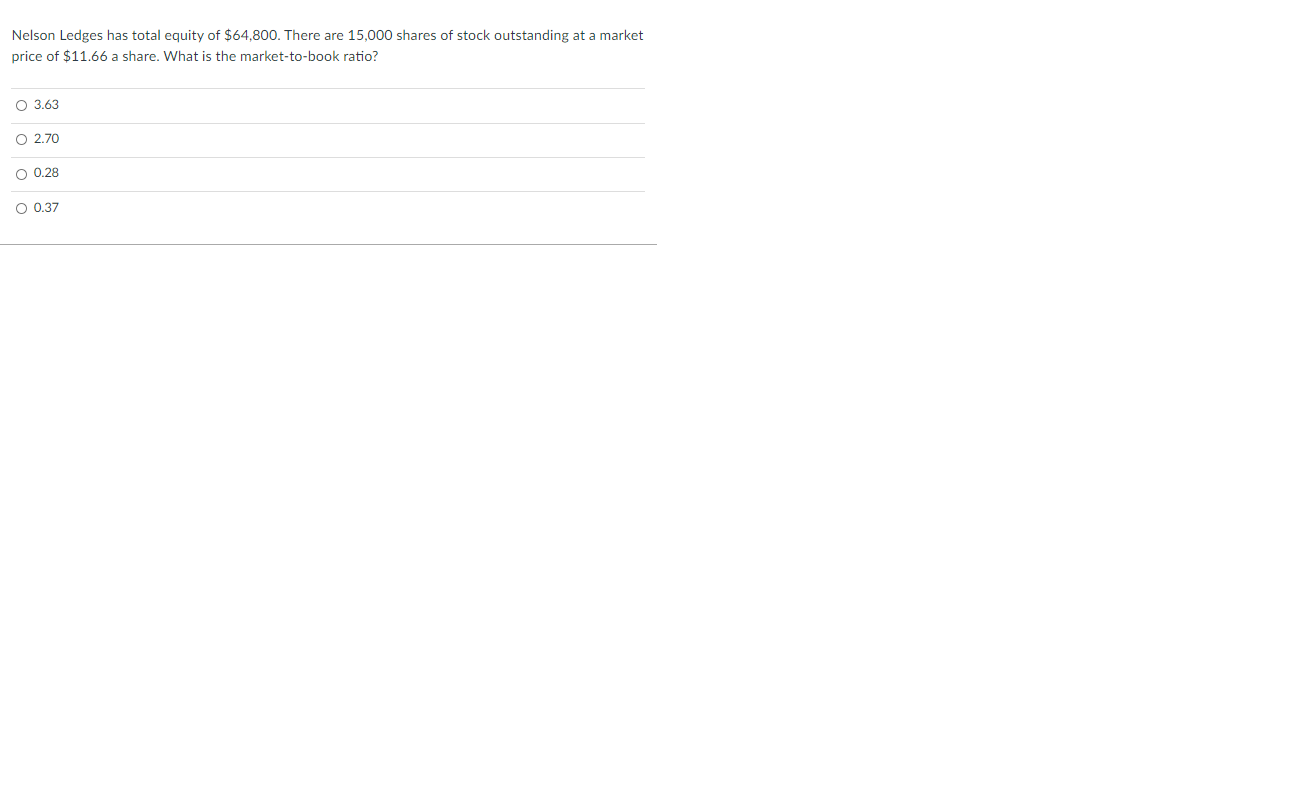Screen dimensions: 1292x795
Task: Click the "2.70" answer label text
Action: (46, 139)
